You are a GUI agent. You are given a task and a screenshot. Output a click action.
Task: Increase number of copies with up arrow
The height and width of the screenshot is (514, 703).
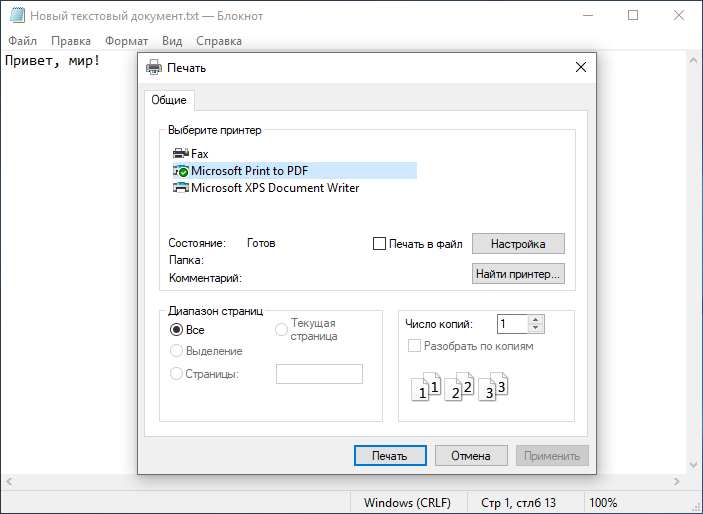coord(536,320)
